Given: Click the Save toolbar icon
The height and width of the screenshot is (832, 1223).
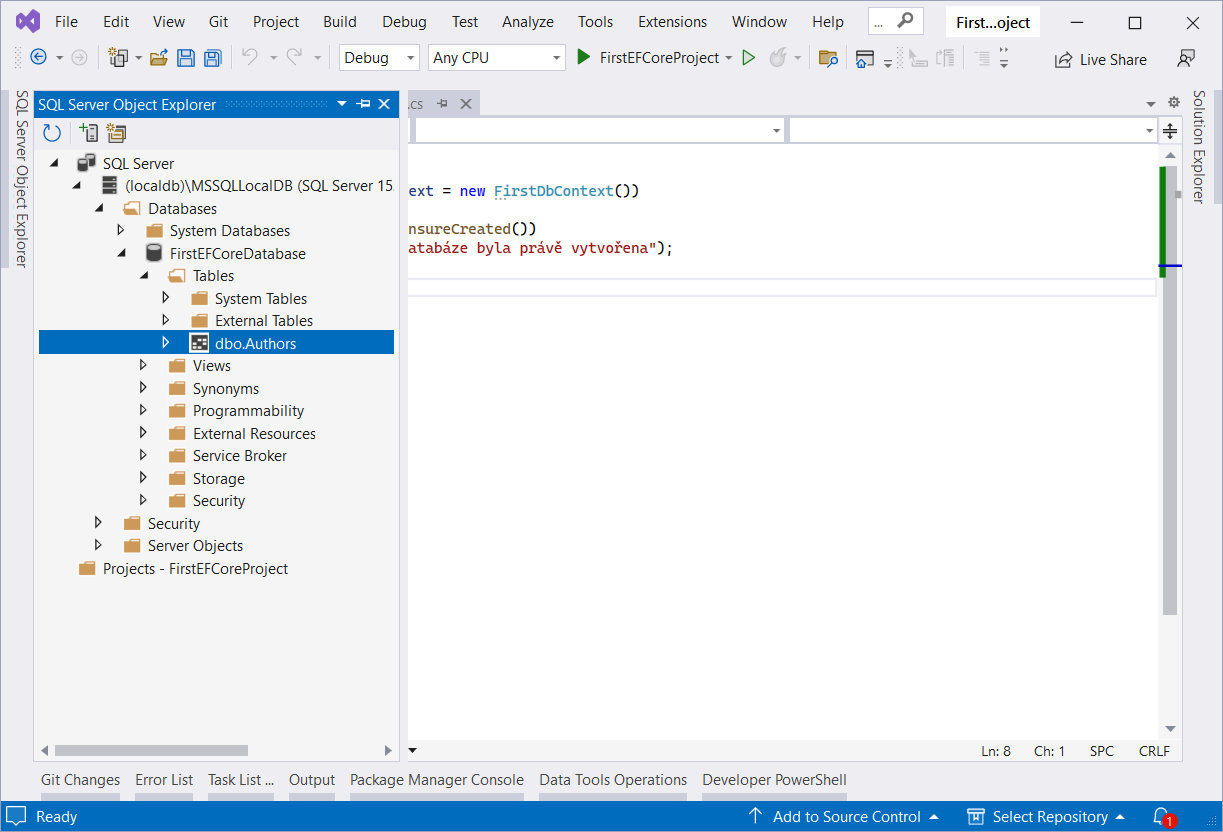Looking at the screenshot, I should 186,57.
